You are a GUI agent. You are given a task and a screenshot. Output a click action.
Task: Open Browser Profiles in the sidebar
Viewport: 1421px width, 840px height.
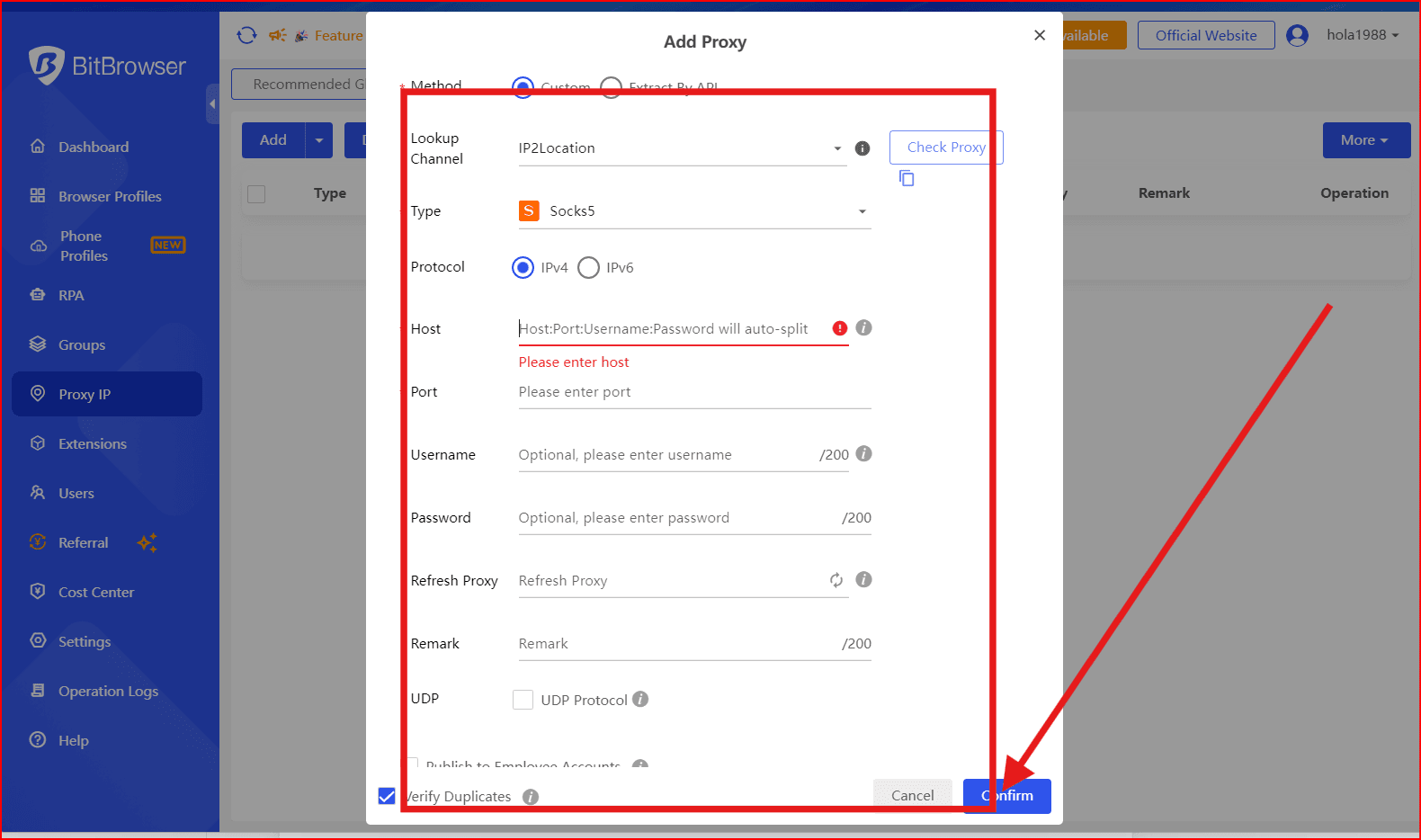click(x=110, y=196)
